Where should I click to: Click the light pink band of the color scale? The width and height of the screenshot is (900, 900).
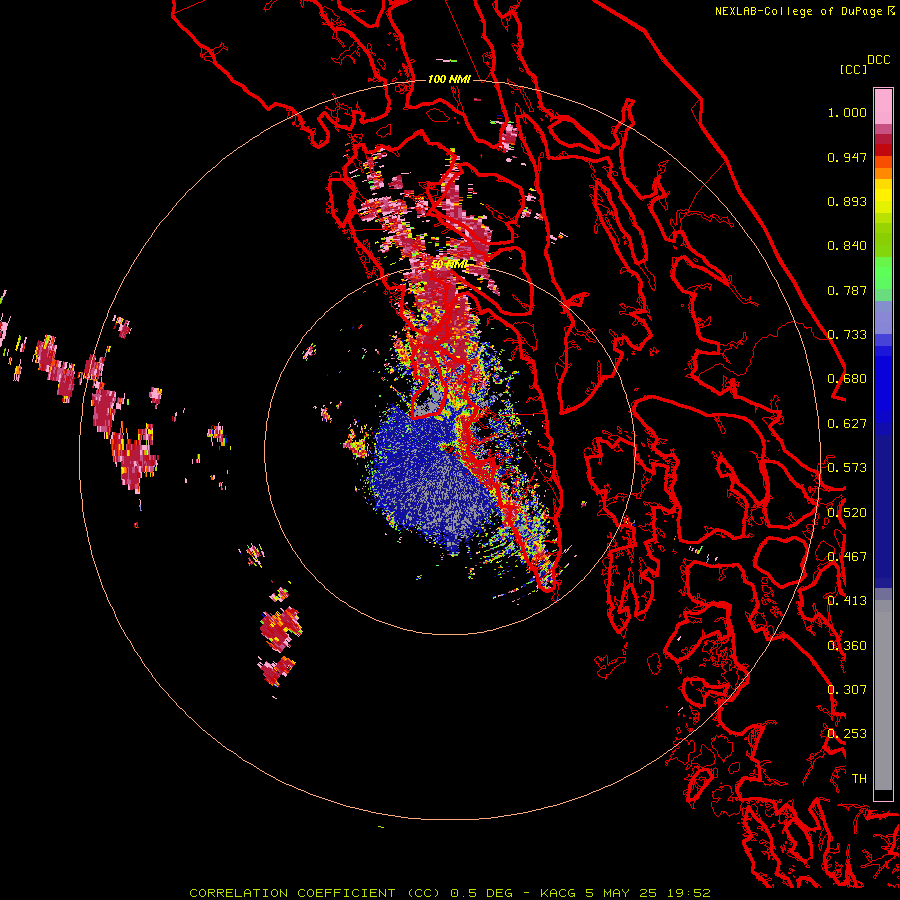tap(883, 106)
